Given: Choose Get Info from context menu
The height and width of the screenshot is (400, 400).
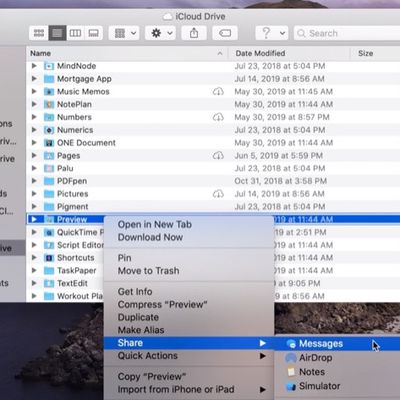Looking at the screenshot, I should tap(189, 291).
